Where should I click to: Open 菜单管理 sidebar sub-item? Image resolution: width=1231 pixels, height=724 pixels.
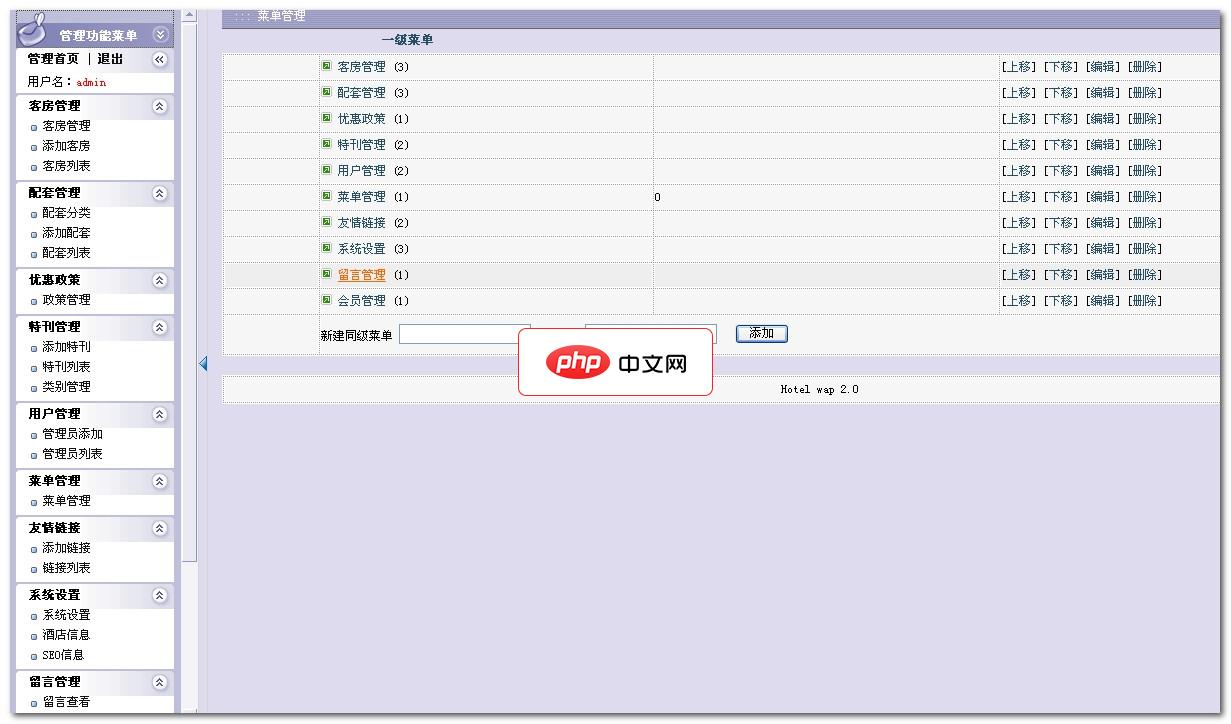(x=66, y=501)
